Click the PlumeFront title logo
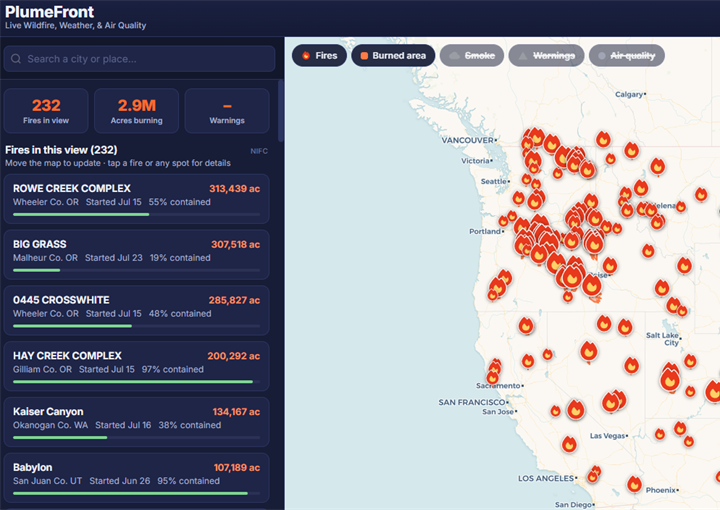 pyautogui.click(x=49, y=11)
